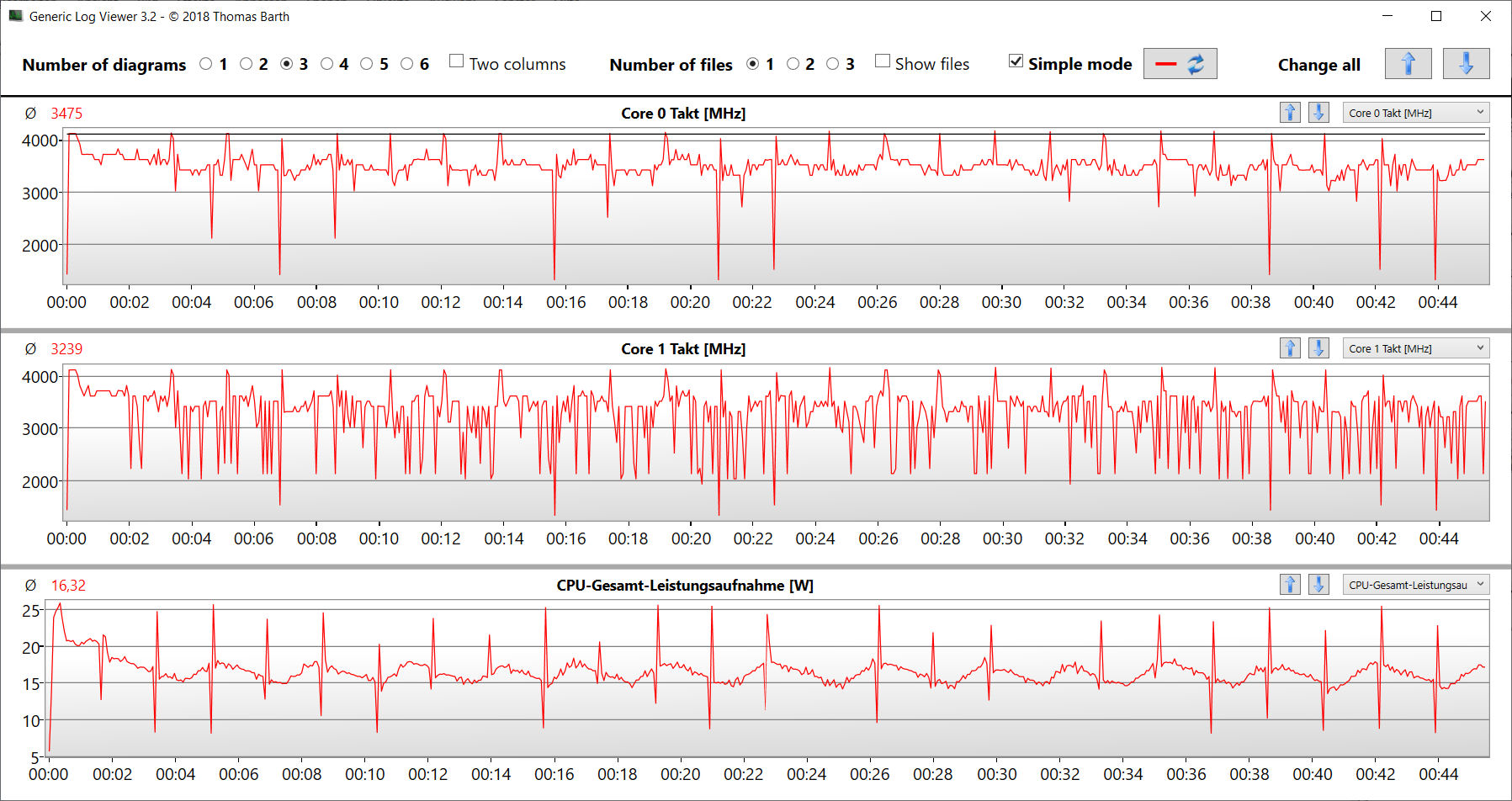
Task: Click up arrow beside Core 0 Takt dropdown
Action: click(x=1290, y=113)
